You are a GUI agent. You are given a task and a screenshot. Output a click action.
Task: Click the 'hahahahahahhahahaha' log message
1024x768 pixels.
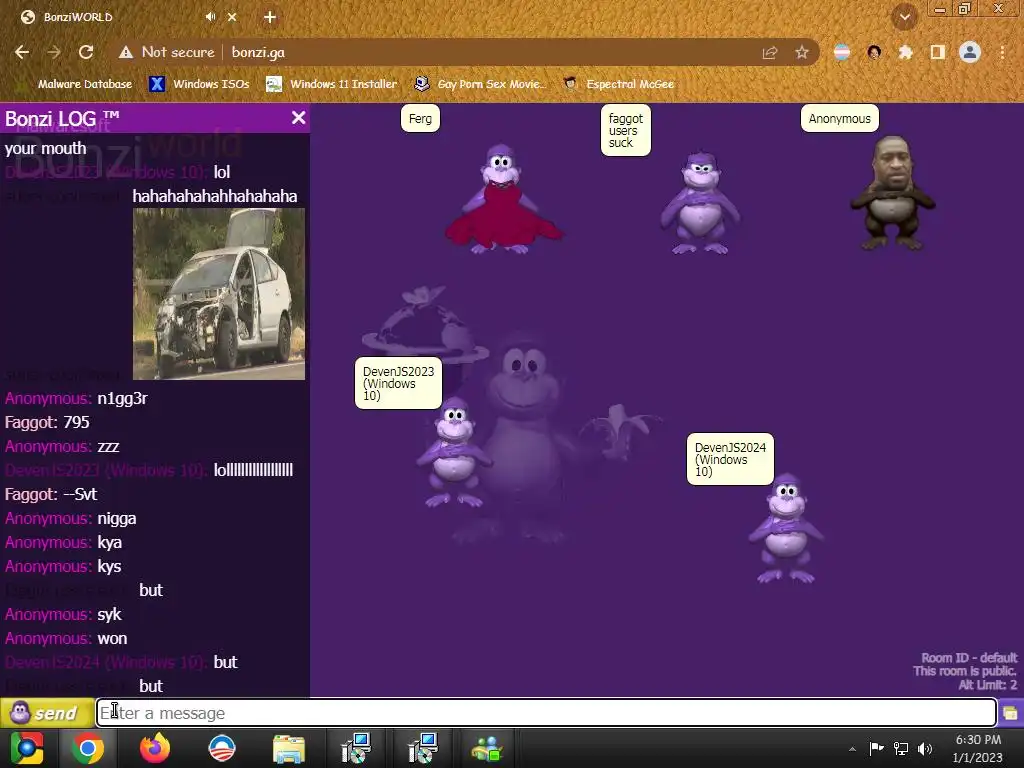coord(215,196)
